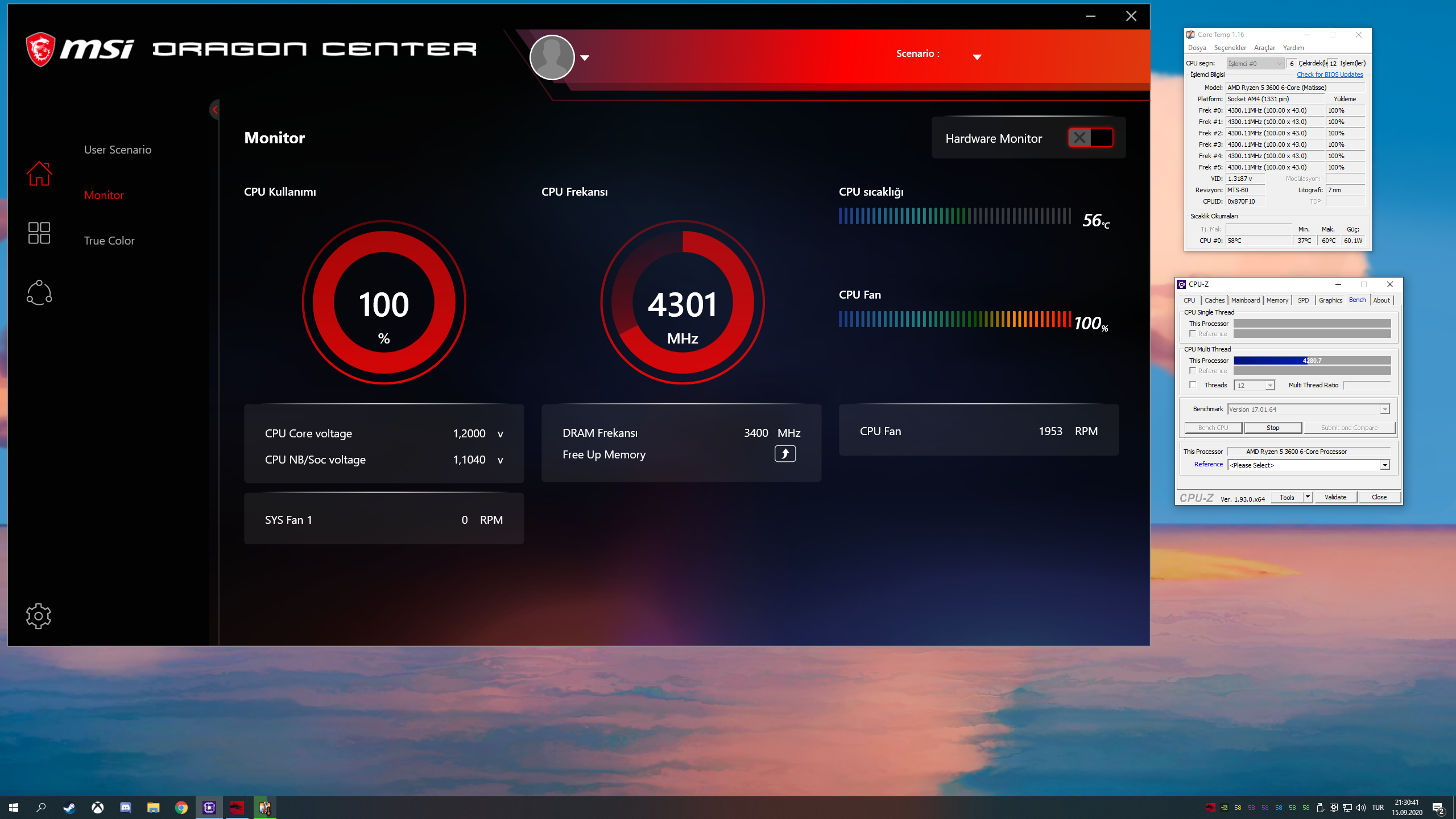Open Xbox app from the taskbar

[98, 808]
